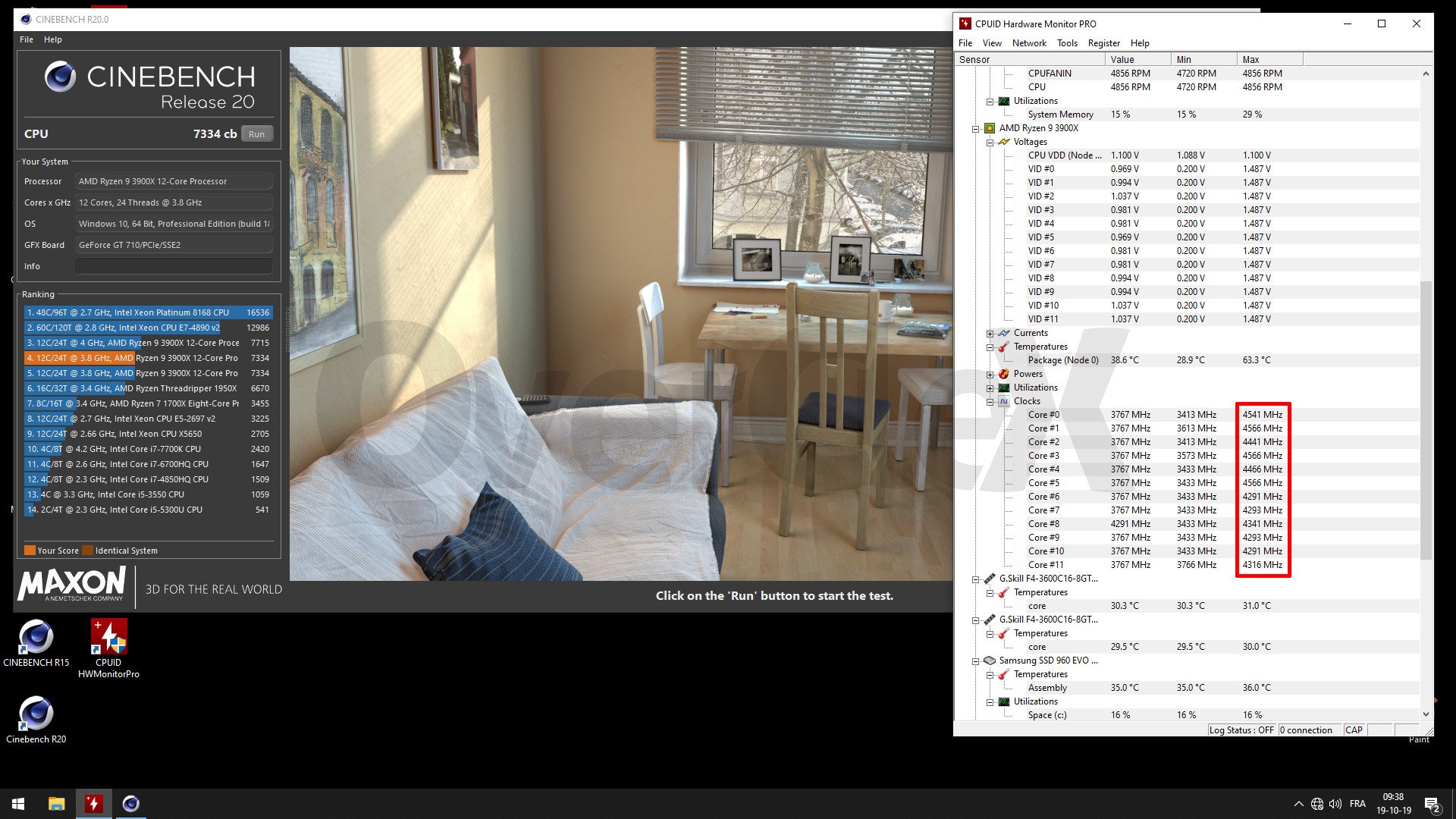This screenshot has height=819, width=1456.
Task: Switch to HWMonitor Pro taskbar icon
Action: coord(93,804)
